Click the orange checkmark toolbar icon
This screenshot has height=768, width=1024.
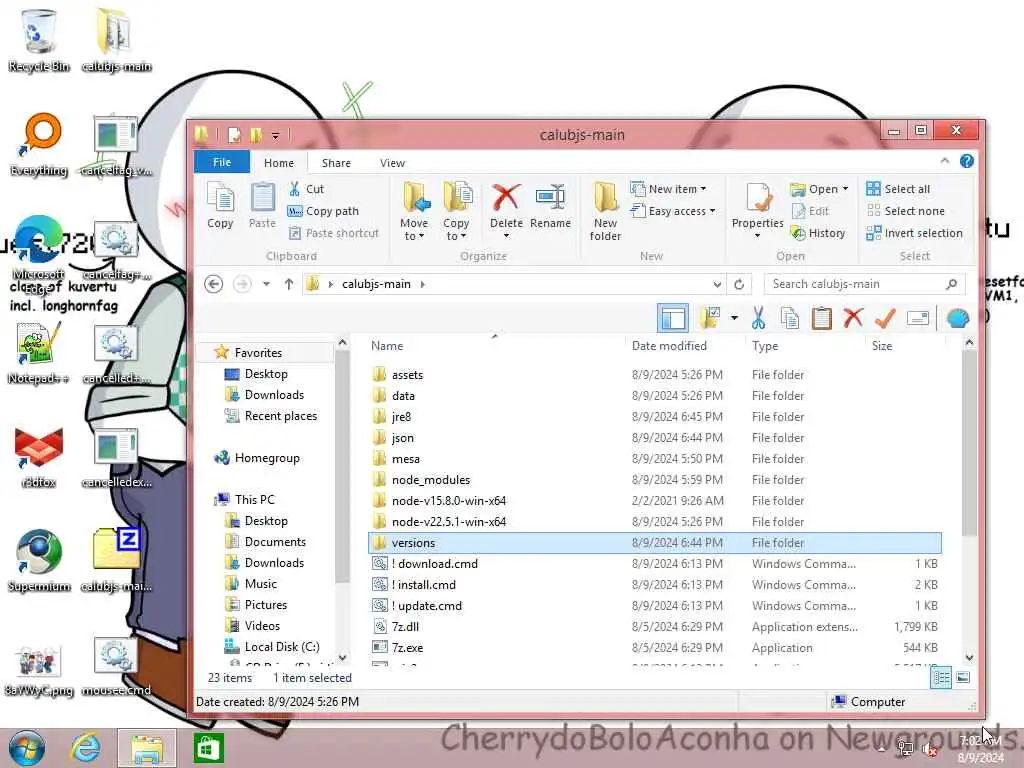coord(886,318)
